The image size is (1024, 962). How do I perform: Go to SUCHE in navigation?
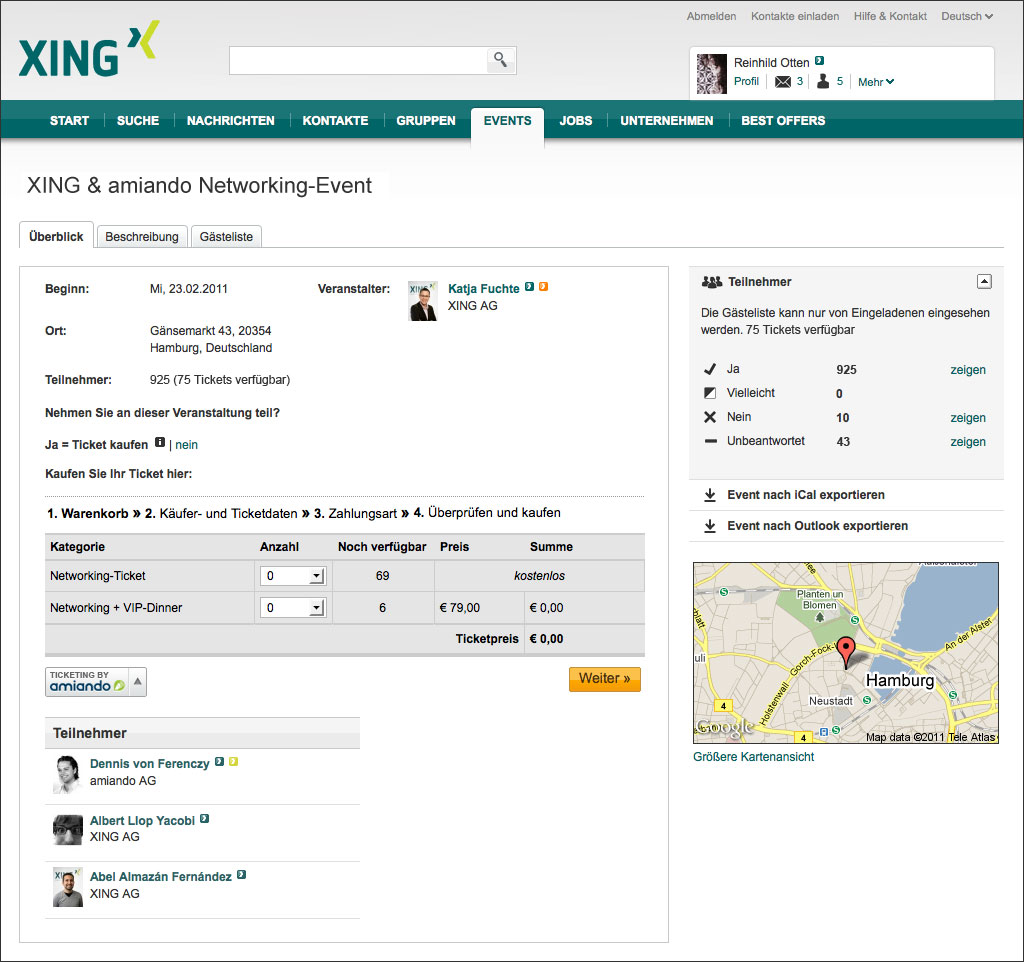[x=138, y=121]
